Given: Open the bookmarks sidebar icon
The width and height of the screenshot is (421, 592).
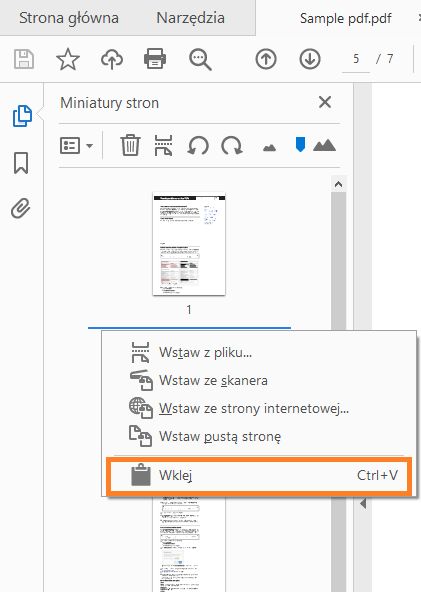Looking at the screenshot, I should [21, 163].
